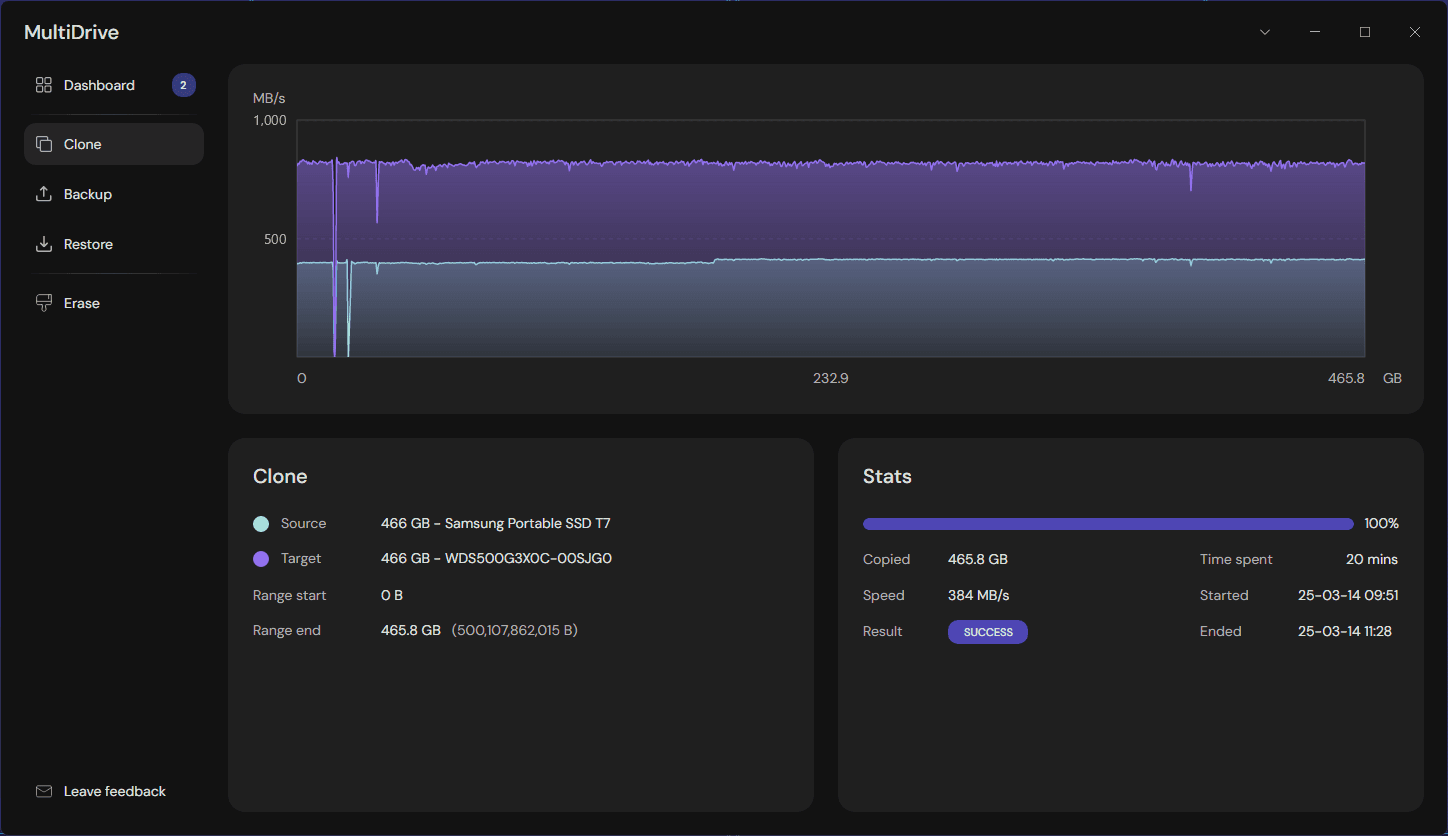Viewport: 1448px width, 836px height.
Task: Click the Dashboard notification badge showing 2
Action: pos(183,85)
